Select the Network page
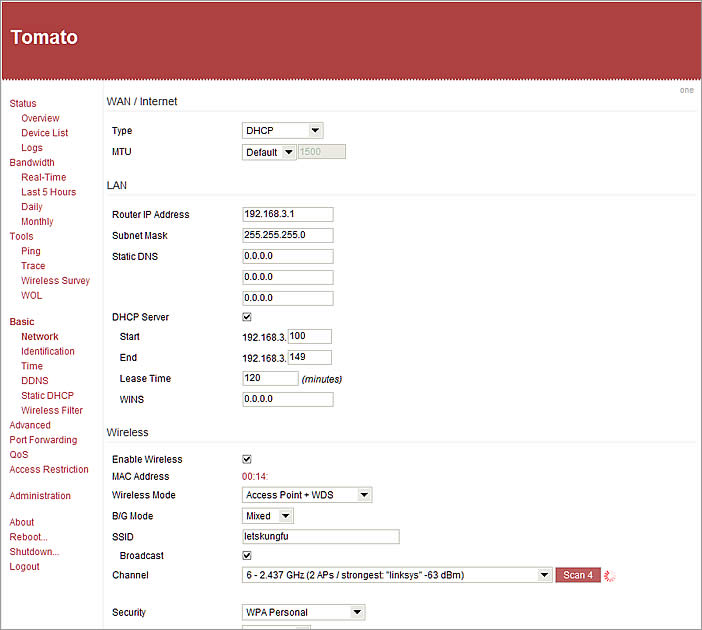Screen dimensions: 702x630 (x=40, y=337)
